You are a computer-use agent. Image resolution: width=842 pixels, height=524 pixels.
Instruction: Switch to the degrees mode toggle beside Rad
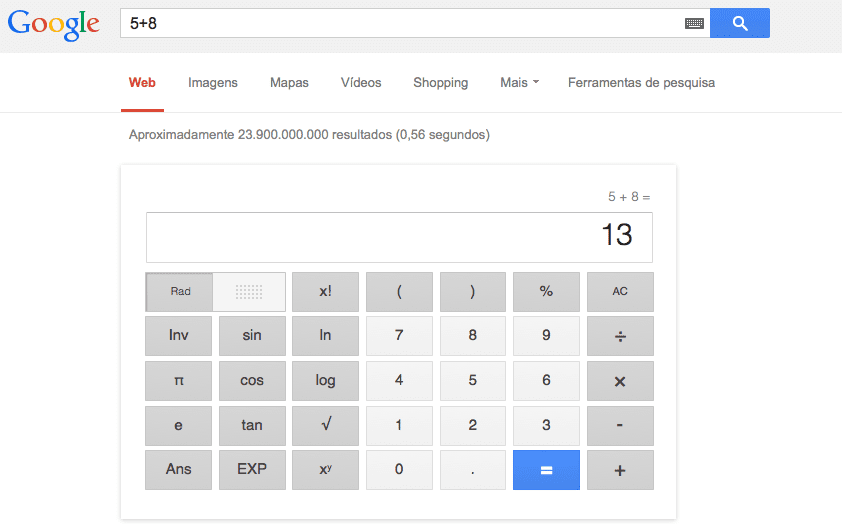coord(249,292)
